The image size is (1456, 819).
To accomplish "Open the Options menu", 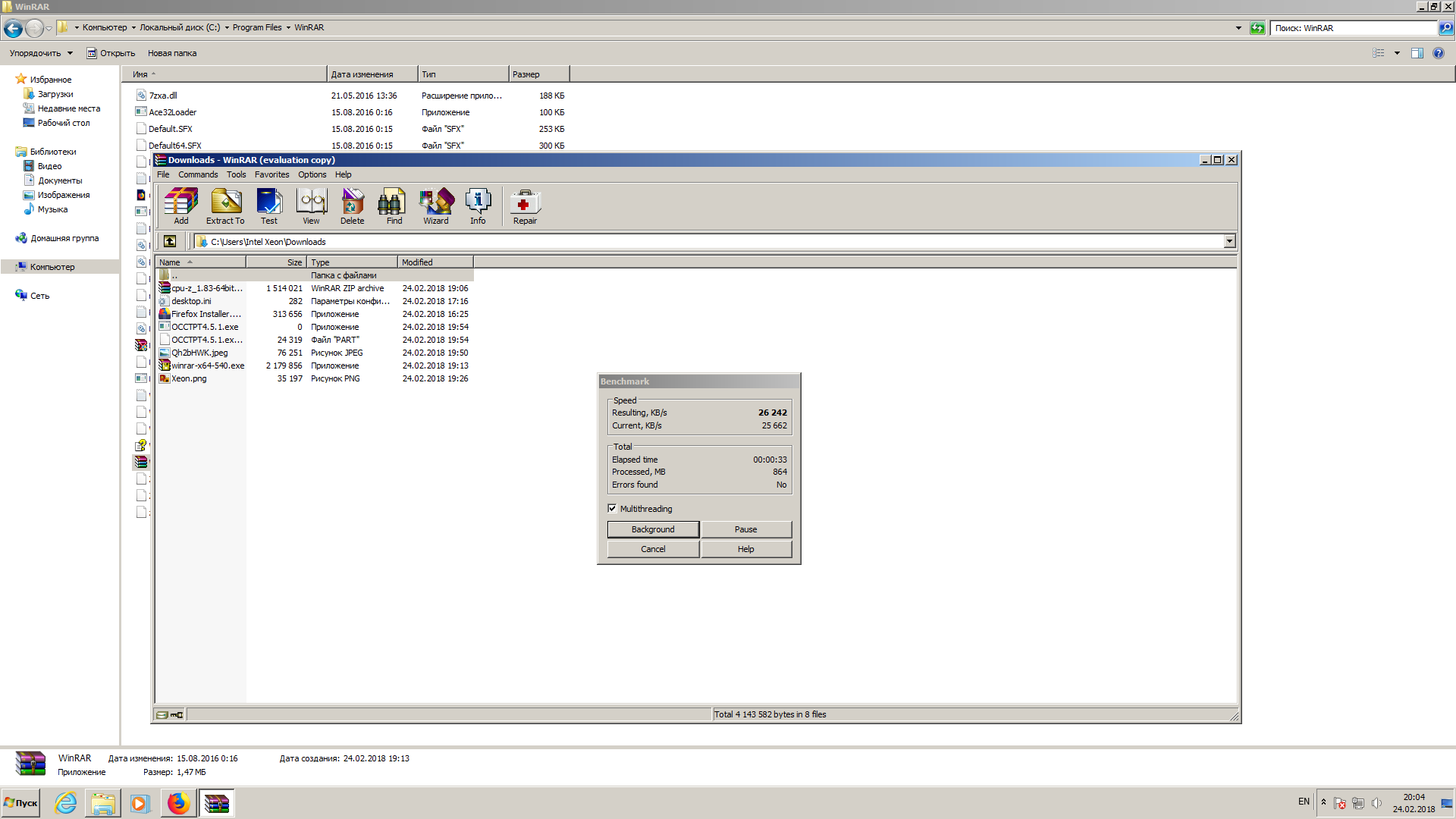I will click(312, 174).
